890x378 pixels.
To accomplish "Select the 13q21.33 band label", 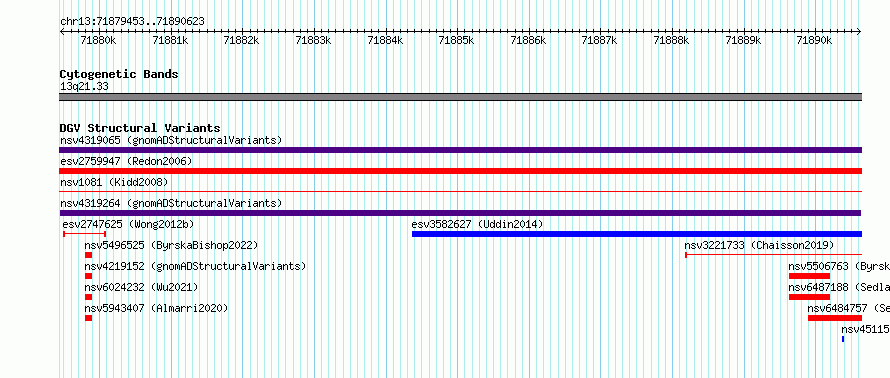I will click(84, 87).
